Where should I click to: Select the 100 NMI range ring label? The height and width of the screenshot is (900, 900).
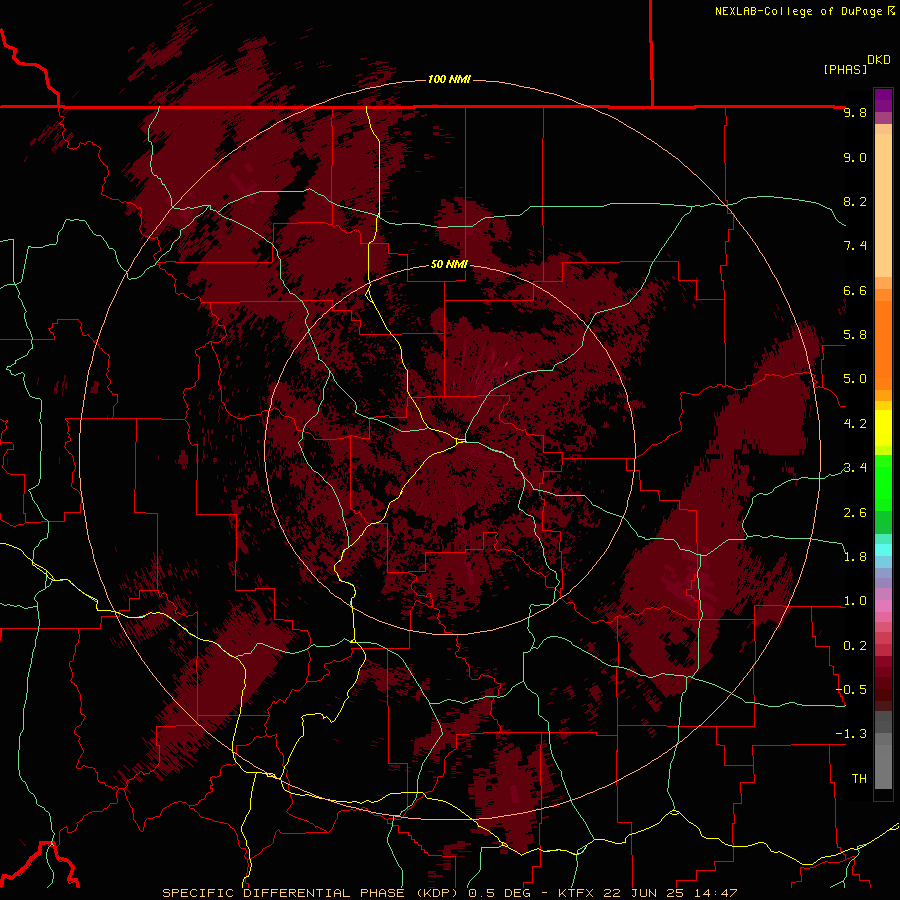(x=449, y=79)
